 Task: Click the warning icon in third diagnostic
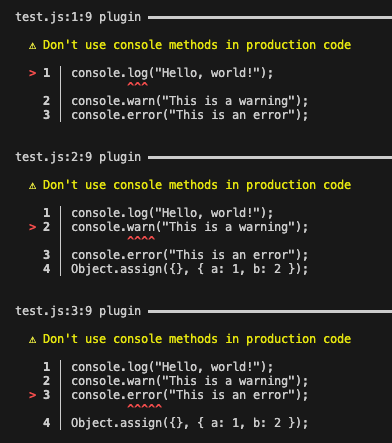[x=32, y=340]
